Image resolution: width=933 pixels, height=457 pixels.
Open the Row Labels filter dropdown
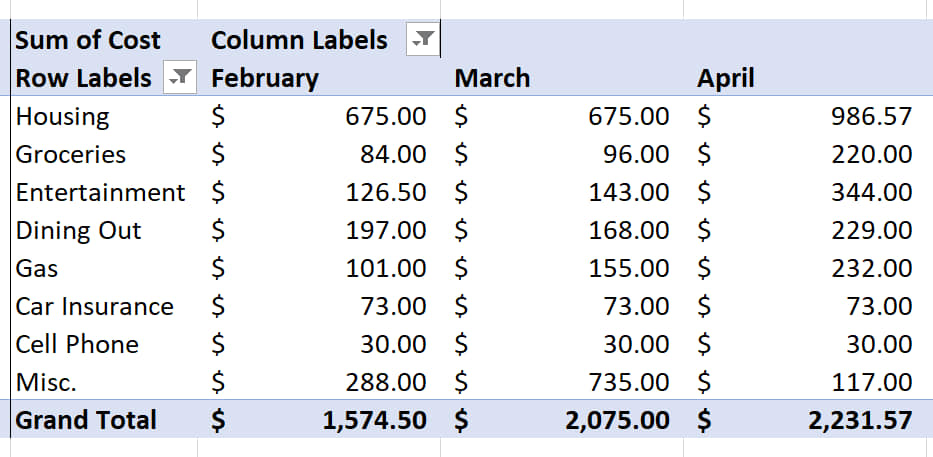pyautogui.click(x=180, y=77)
